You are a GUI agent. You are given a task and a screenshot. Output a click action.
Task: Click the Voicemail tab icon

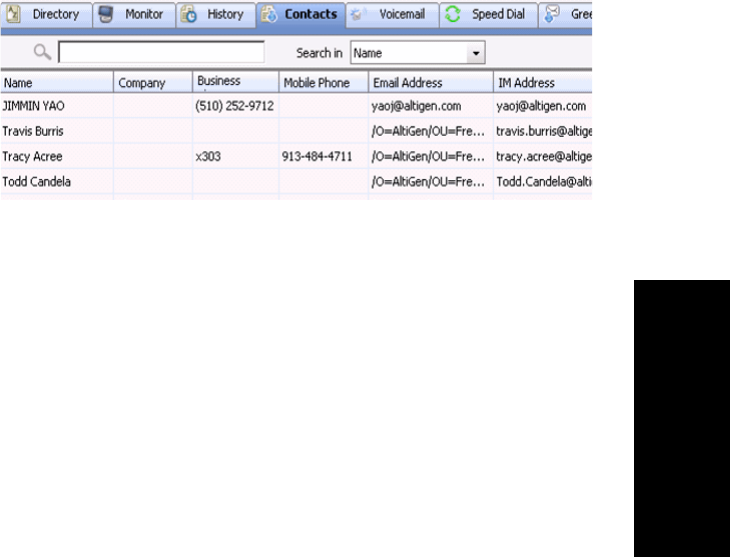coord(357,14)
